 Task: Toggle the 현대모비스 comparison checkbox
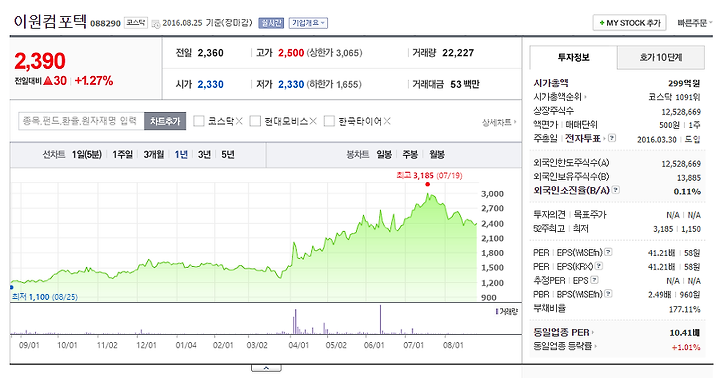[x=255, y=121]
